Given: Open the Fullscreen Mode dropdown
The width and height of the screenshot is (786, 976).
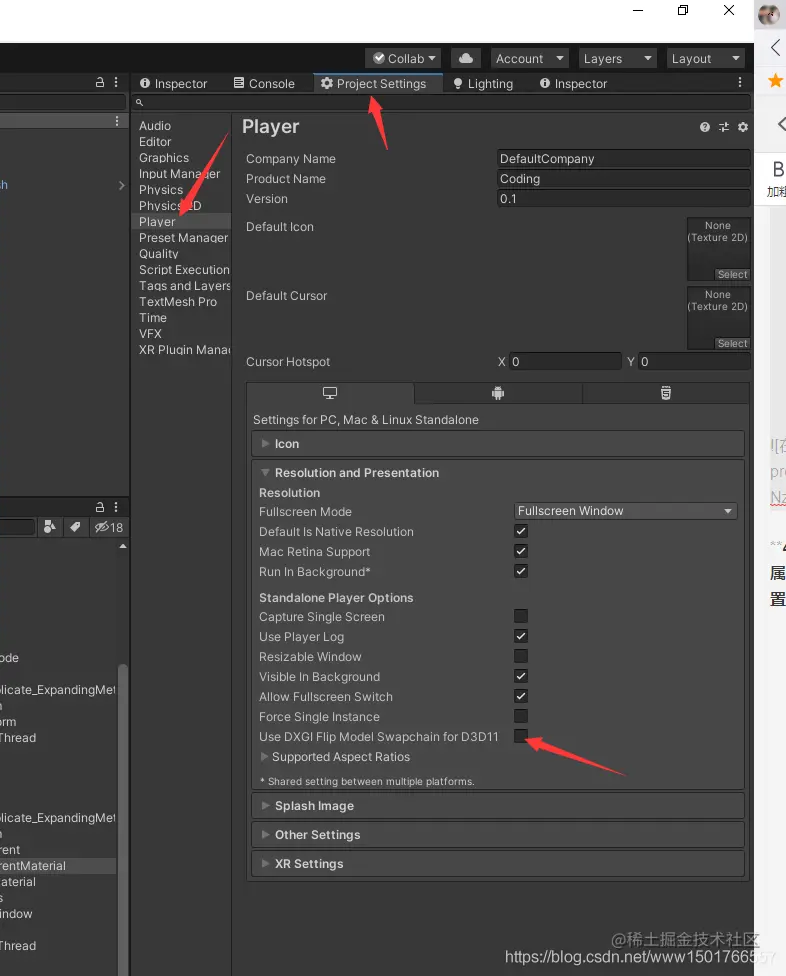Looking at the screenshot, I should click(625, 511).
